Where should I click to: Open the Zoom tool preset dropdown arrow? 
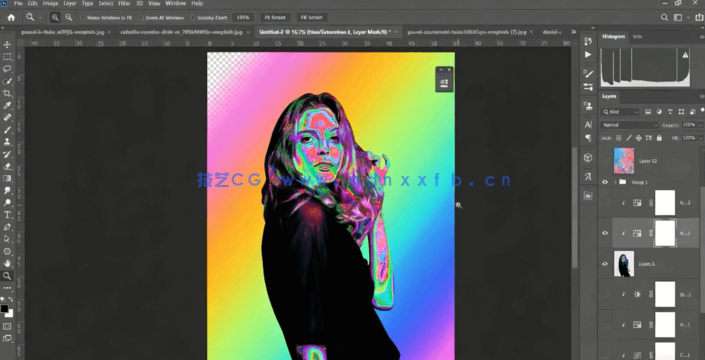(x=40, y=18)
